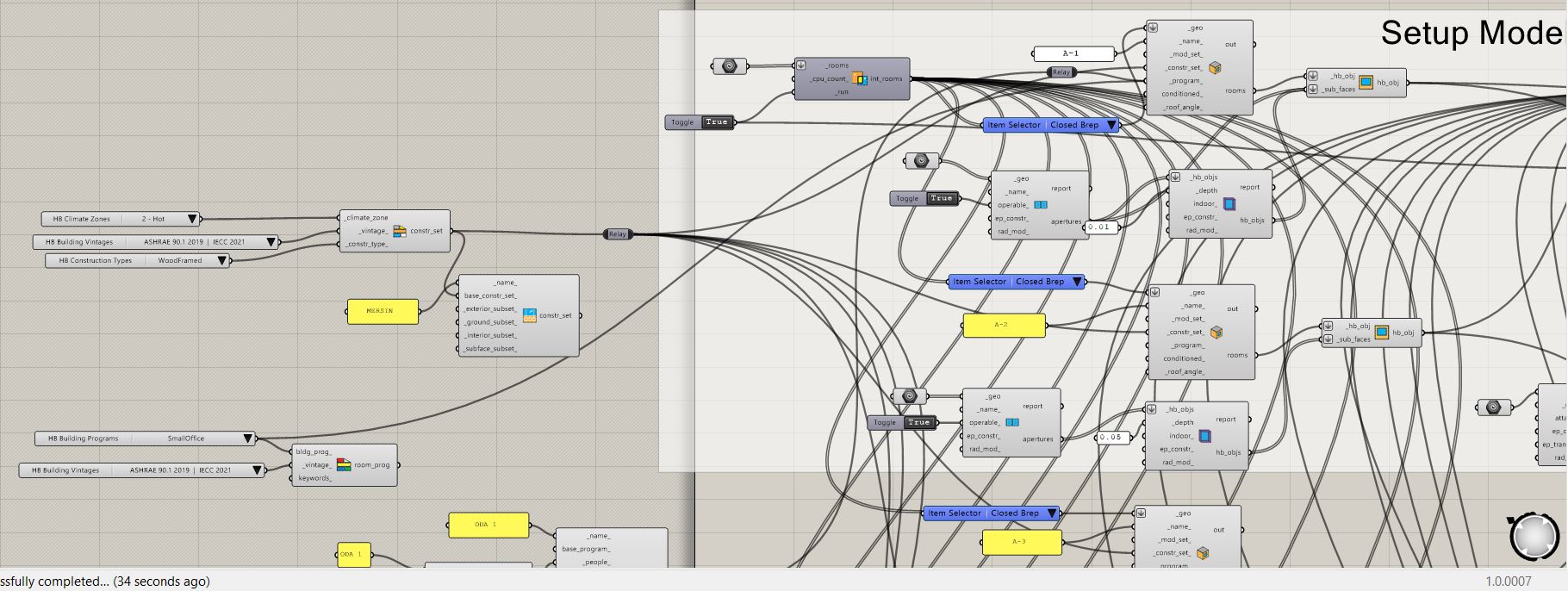Image resolution: width=1568 pixels, height=591 pixels.
Task: Select the yellow MERSIN panel
Action: point(383,311)
